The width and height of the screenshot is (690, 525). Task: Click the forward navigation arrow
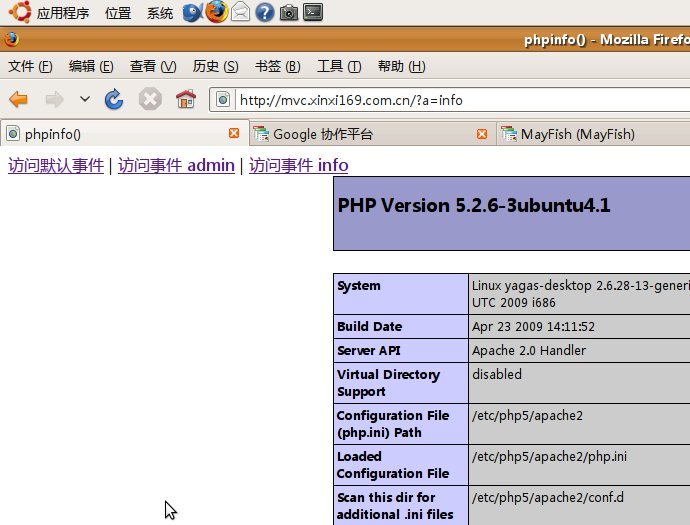pyautogui.click(x=54, y=99)
